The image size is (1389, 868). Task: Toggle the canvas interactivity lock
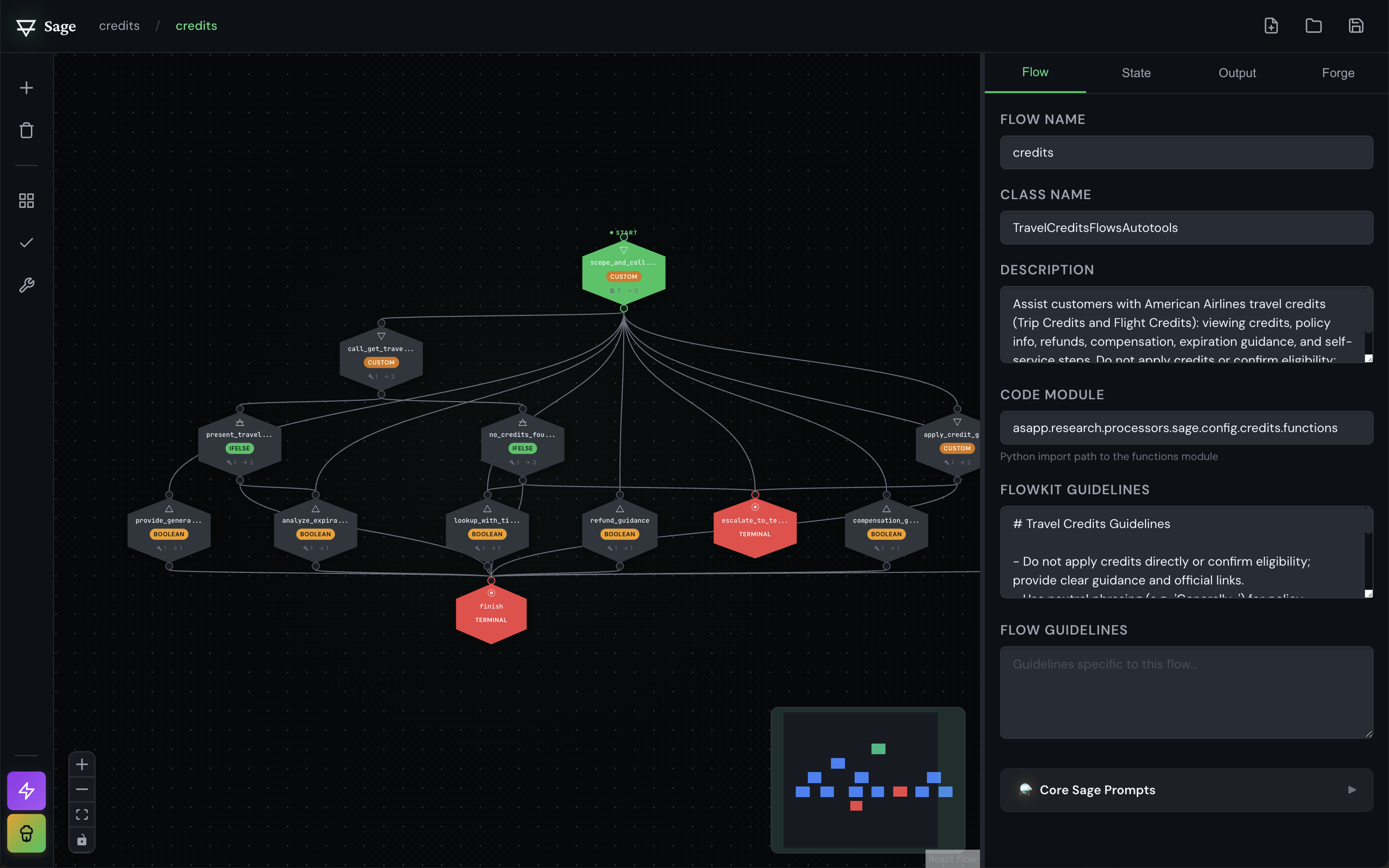click(x=82, y=840)
